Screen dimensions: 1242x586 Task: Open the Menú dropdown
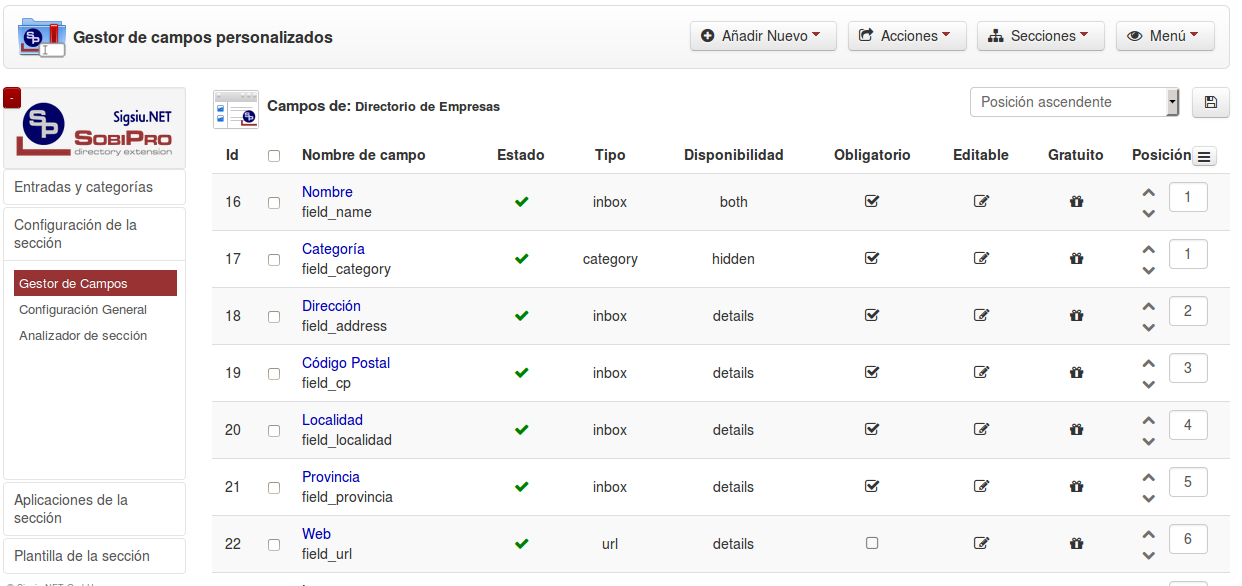click(1165, 36)
